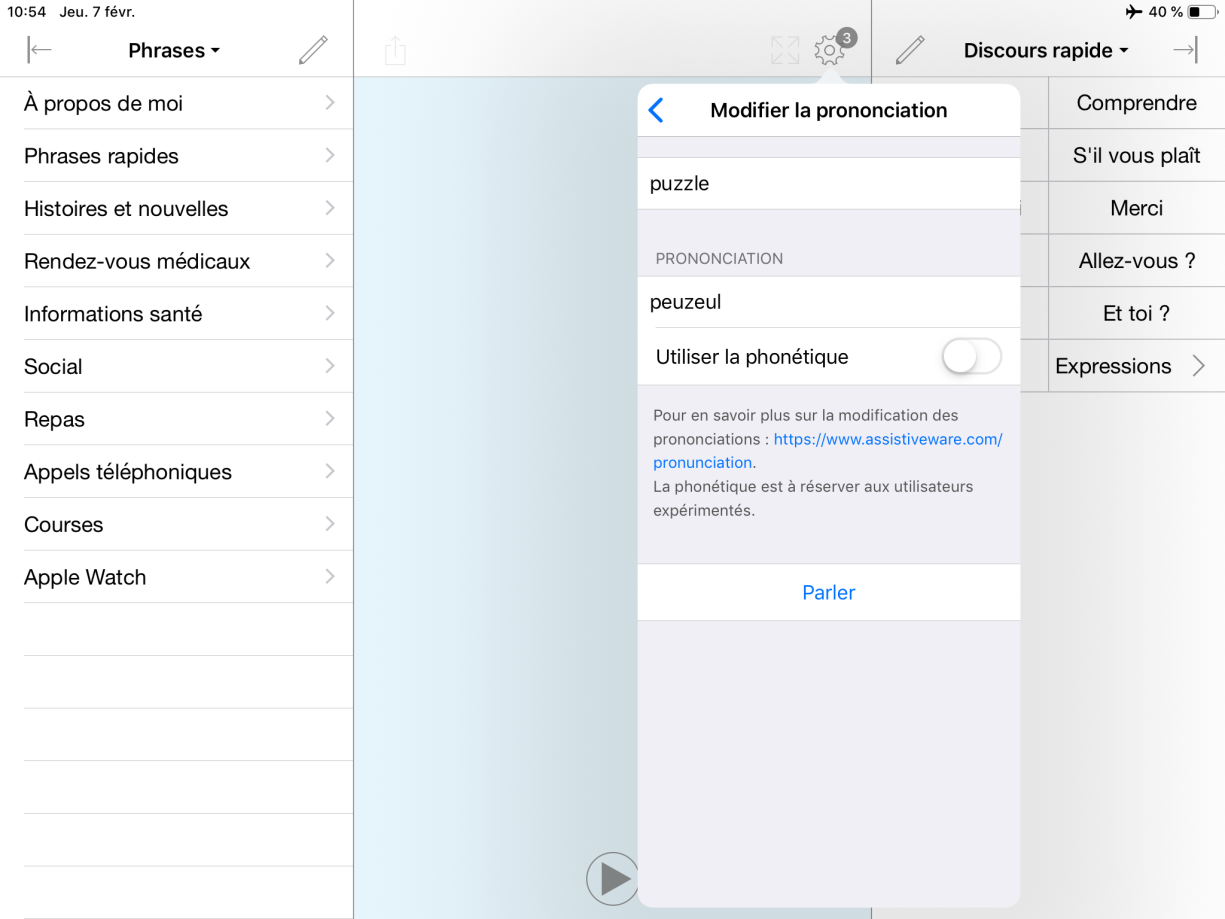Edit the word field containing puzzle
Screen dimensions: 1225x919
[829, 183]
